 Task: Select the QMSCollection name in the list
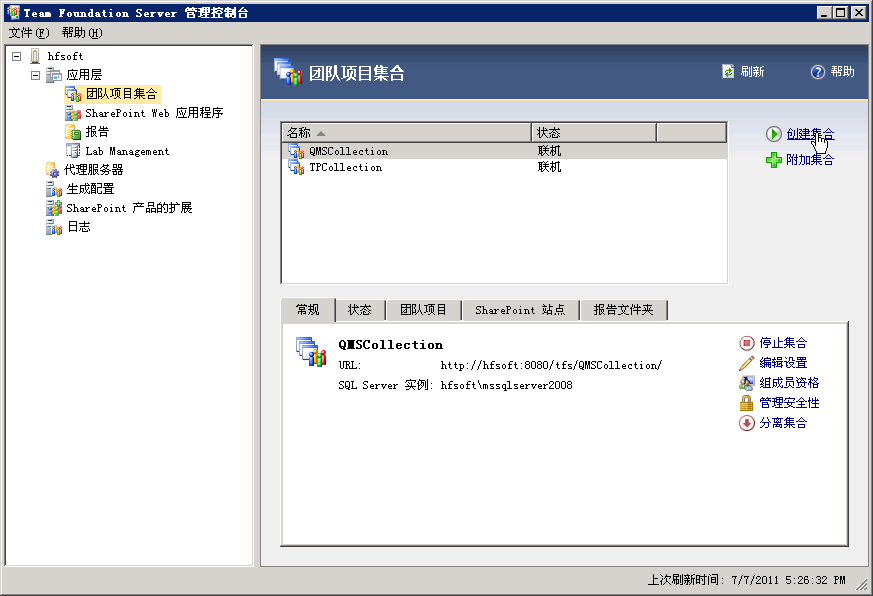(349, 151)
